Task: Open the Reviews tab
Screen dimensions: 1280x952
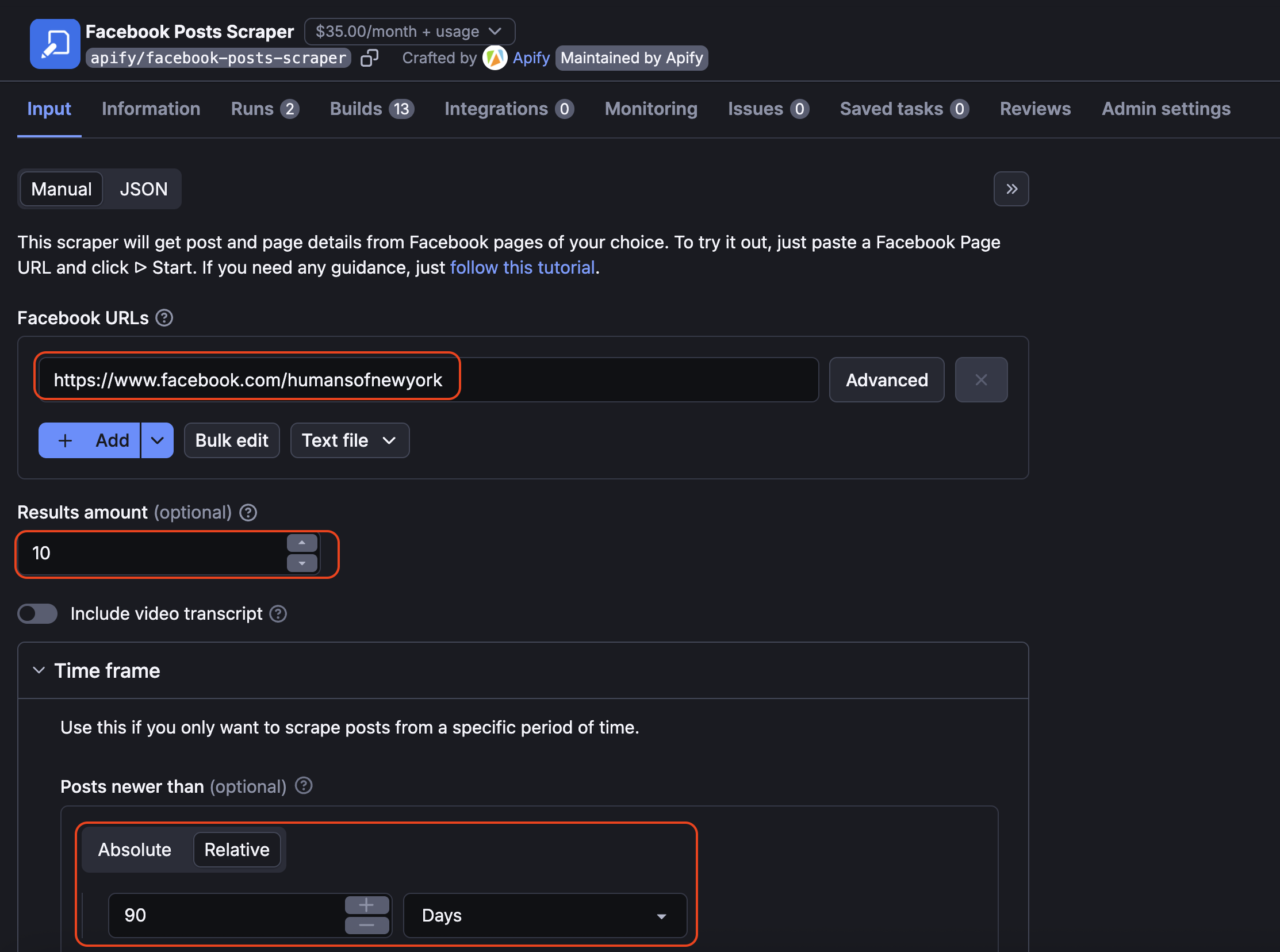Action: coord(1035,109)
